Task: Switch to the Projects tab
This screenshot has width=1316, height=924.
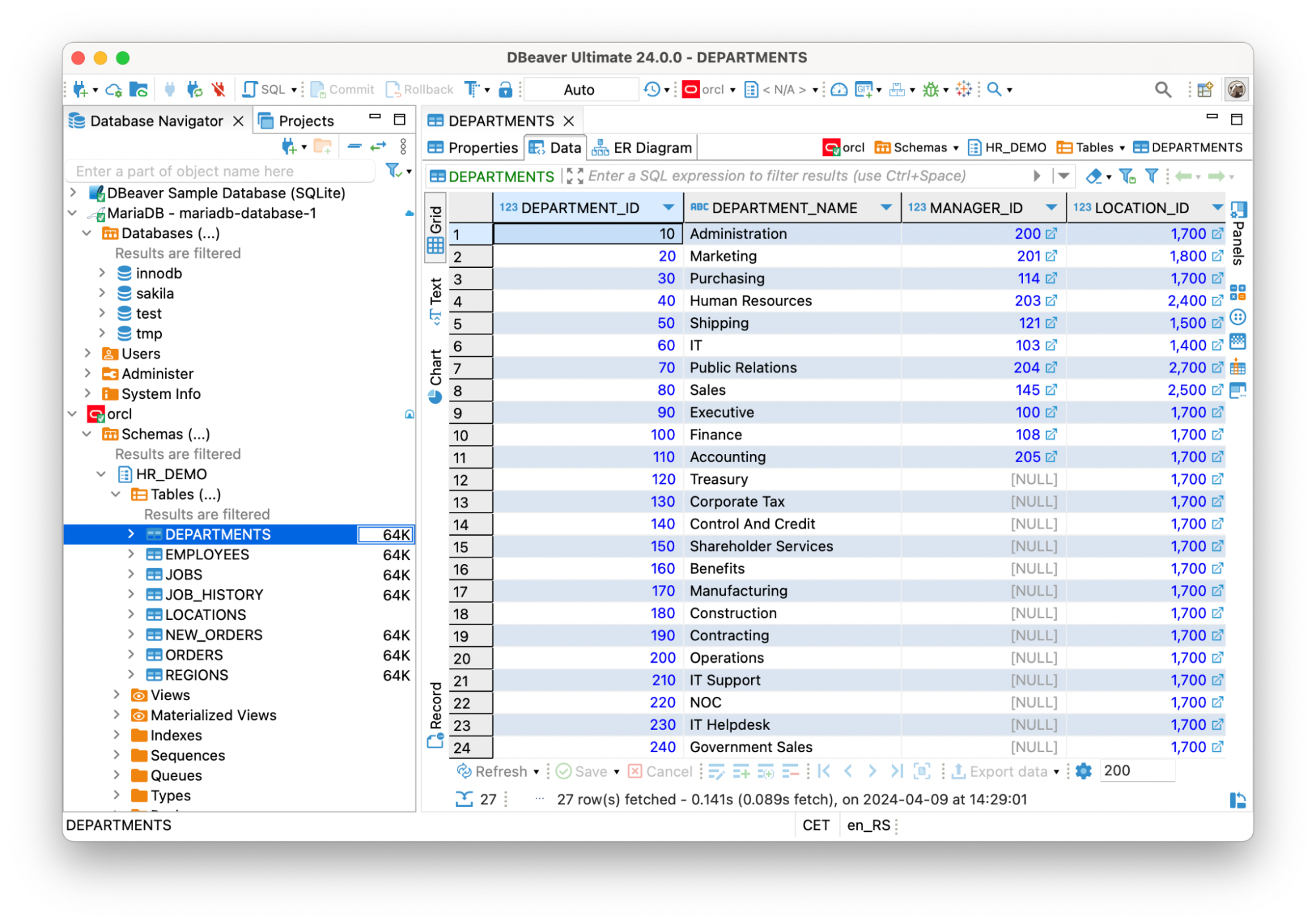Action: [x=297, y=120]
